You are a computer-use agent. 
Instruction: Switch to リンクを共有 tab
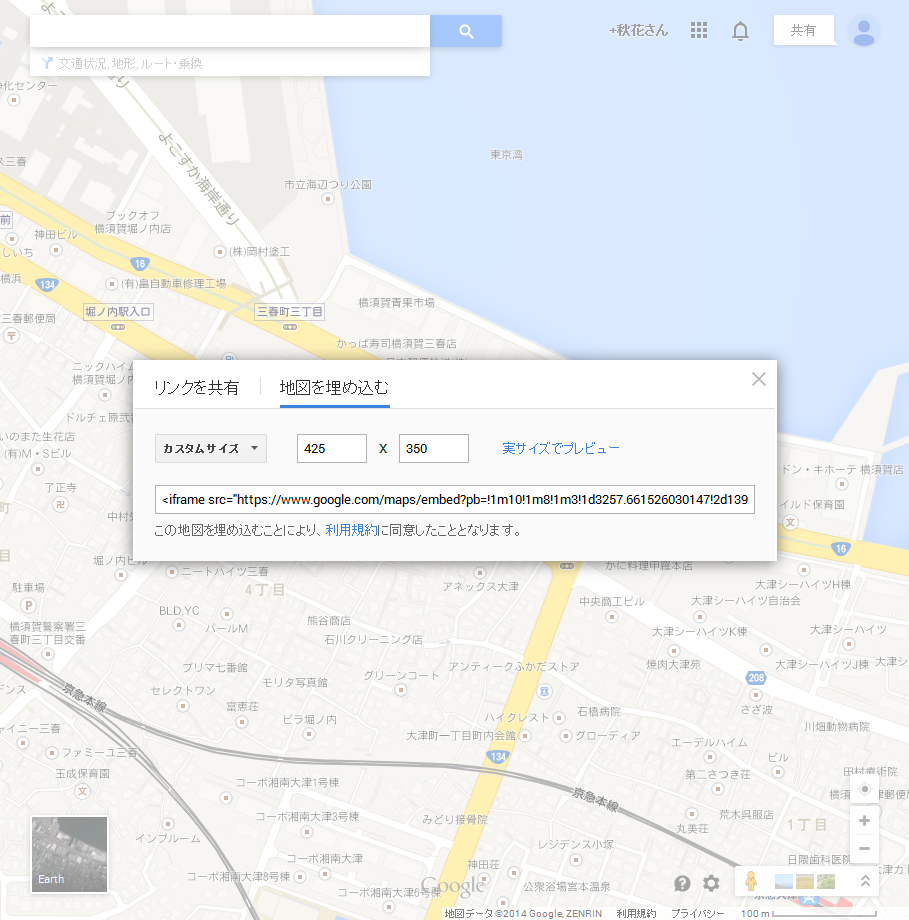point(197,388)
